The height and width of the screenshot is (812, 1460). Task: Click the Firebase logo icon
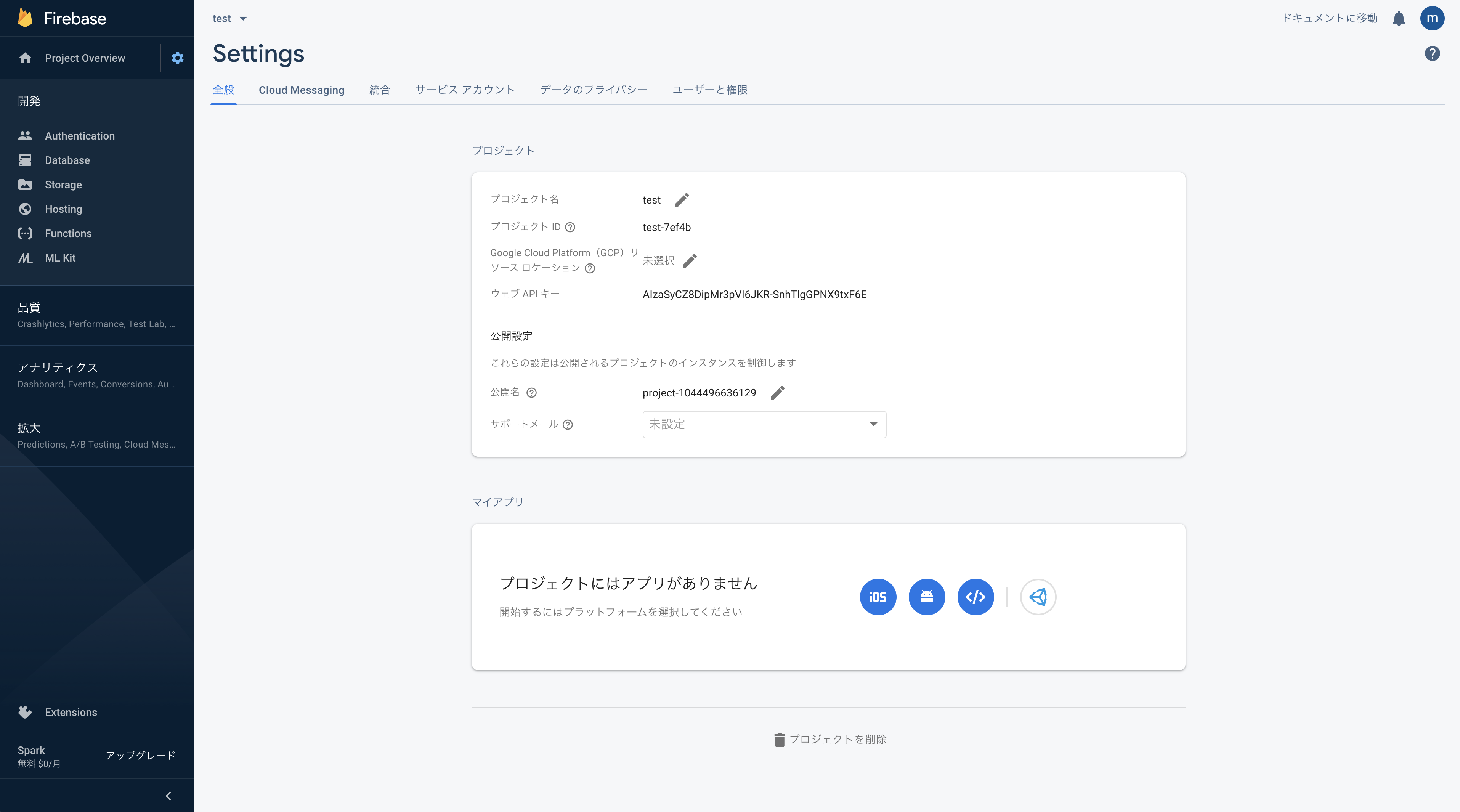25,18
